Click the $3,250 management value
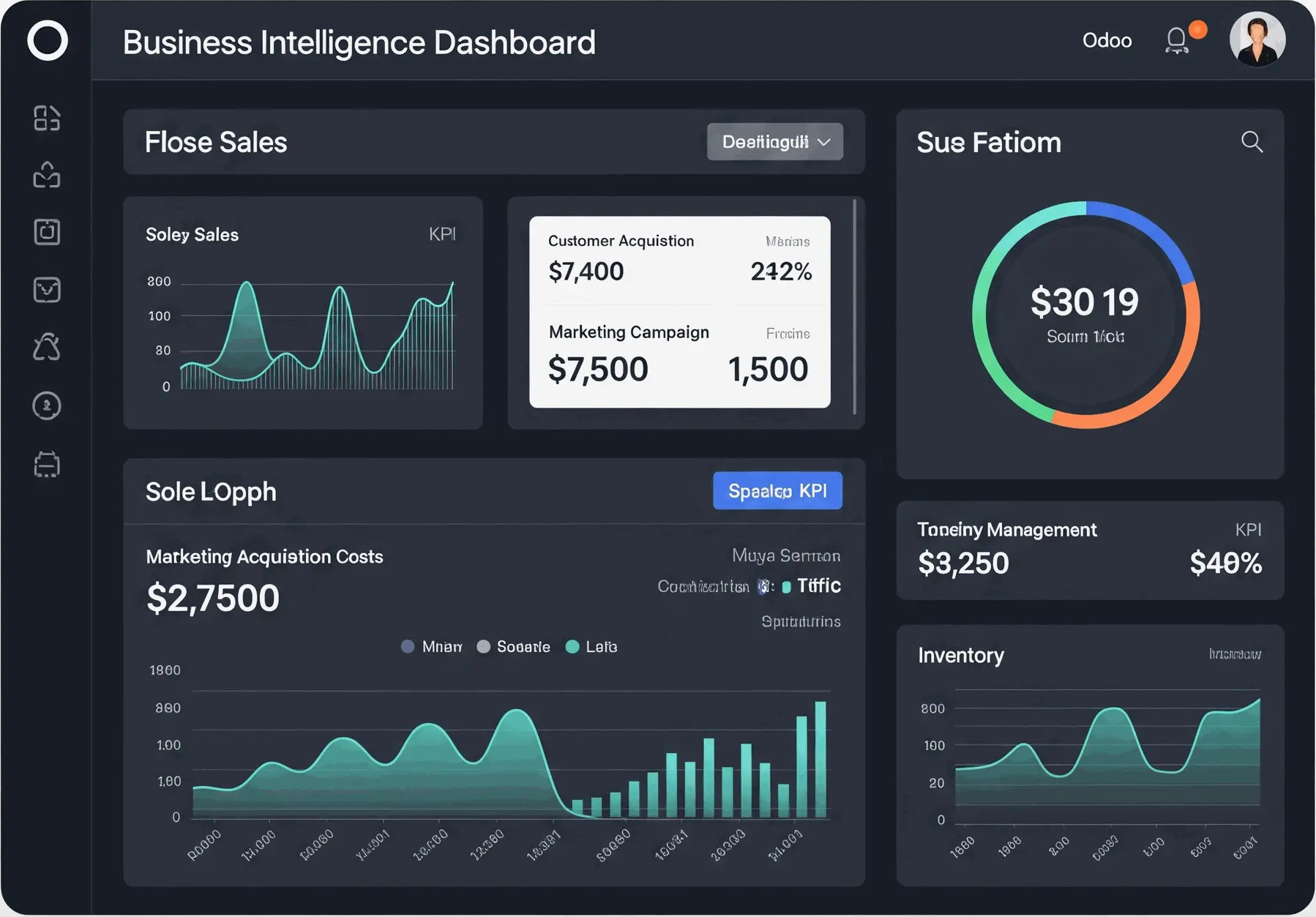 click(963, 564)
